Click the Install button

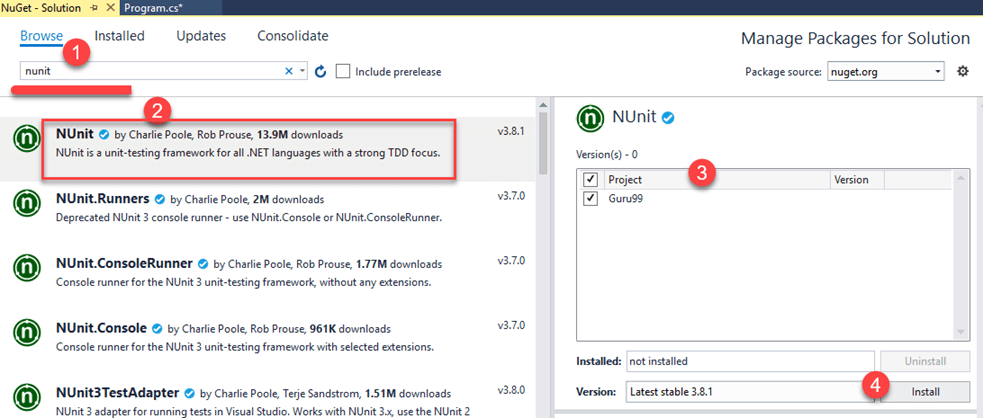tap(926, 391)
